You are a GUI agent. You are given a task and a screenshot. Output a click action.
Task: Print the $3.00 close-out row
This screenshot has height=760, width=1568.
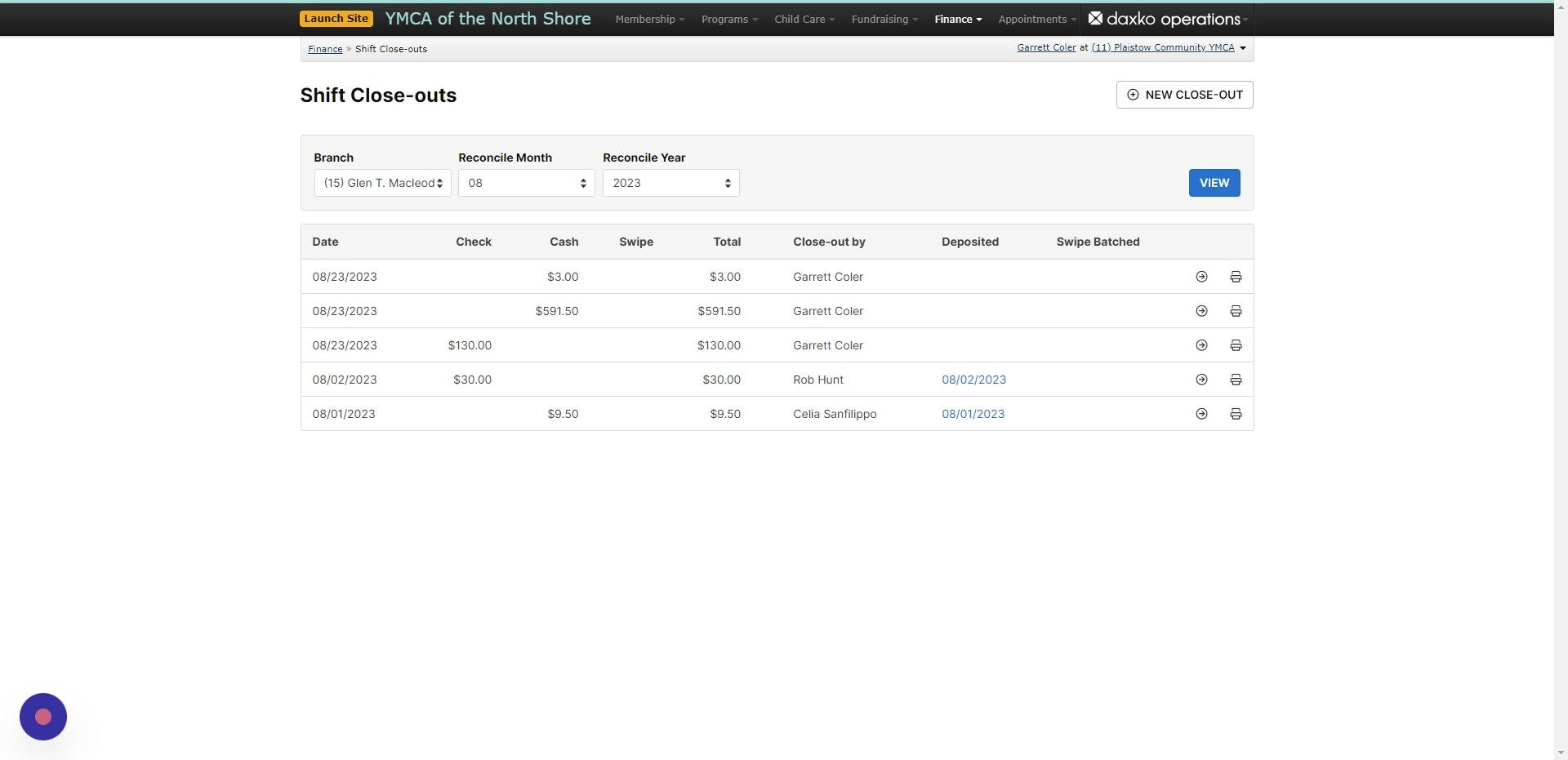1236,277
